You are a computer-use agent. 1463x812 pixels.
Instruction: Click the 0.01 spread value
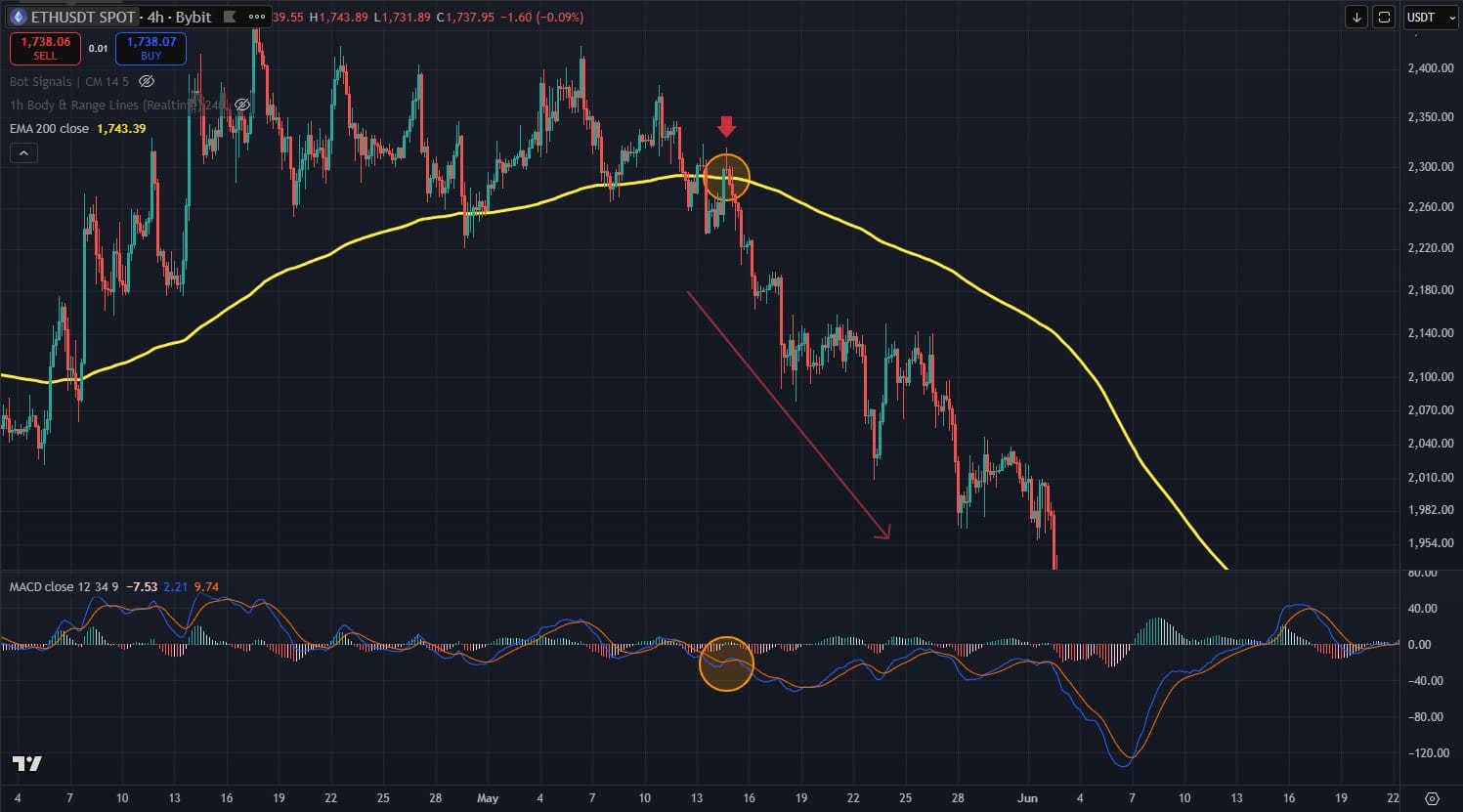[98, 48]
